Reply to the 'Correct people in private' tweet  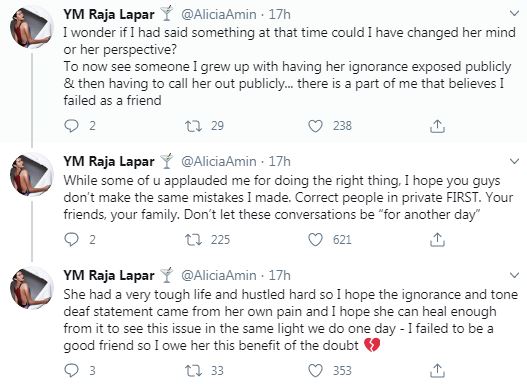point(71,240)
